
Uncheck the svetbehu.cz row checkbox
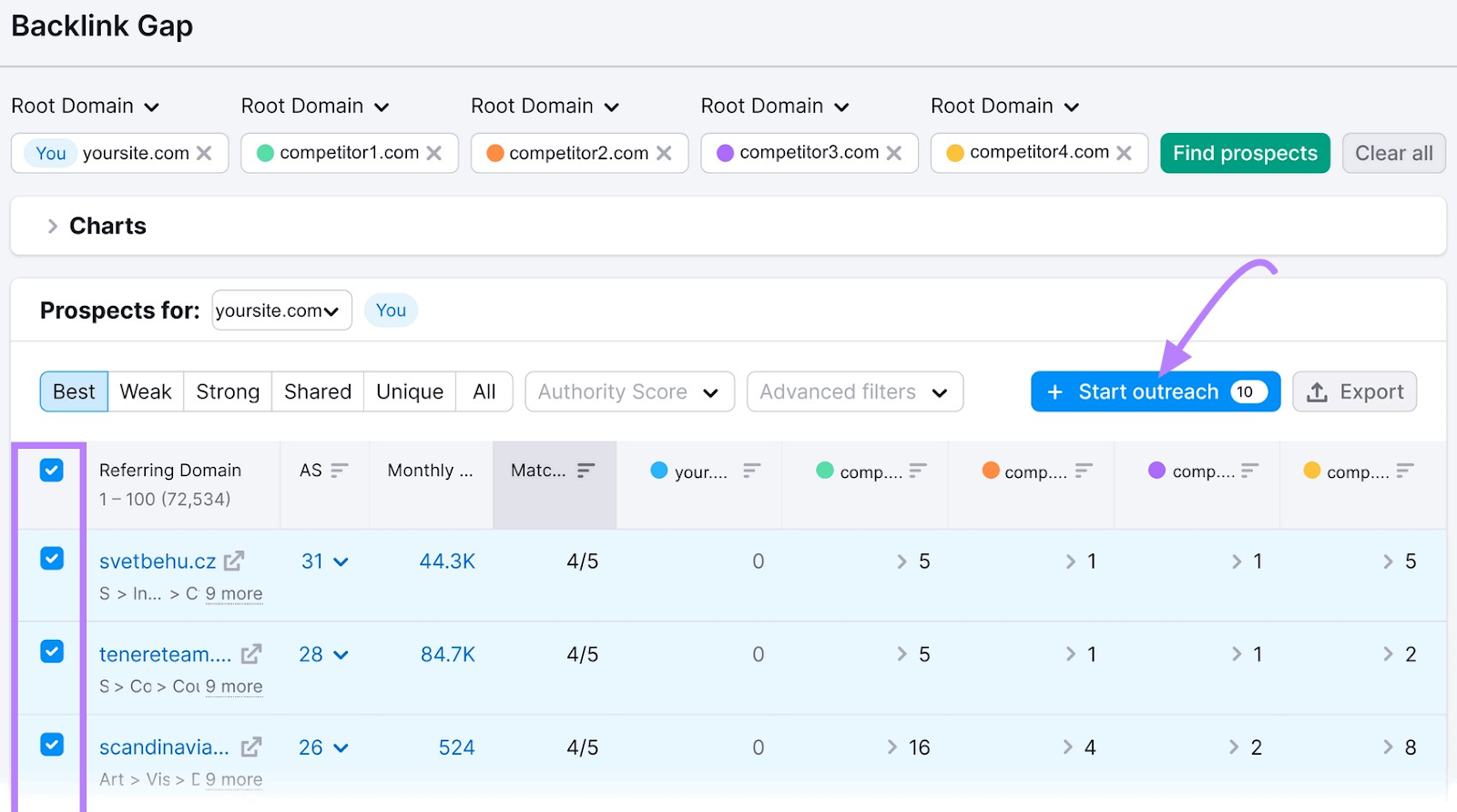(52, 559)
